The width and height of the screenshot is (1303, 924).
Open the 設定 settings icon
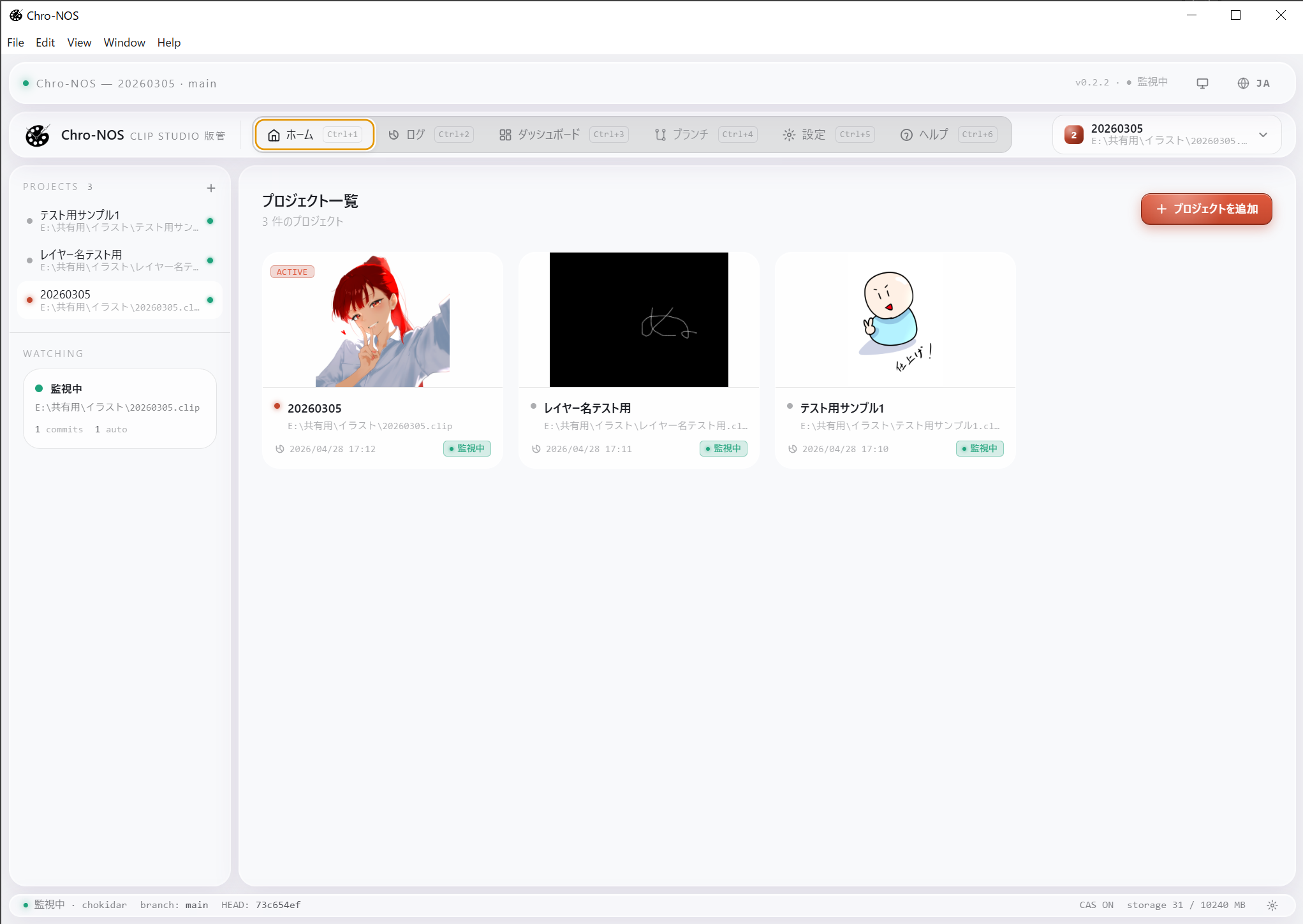(x=789, y=134)
